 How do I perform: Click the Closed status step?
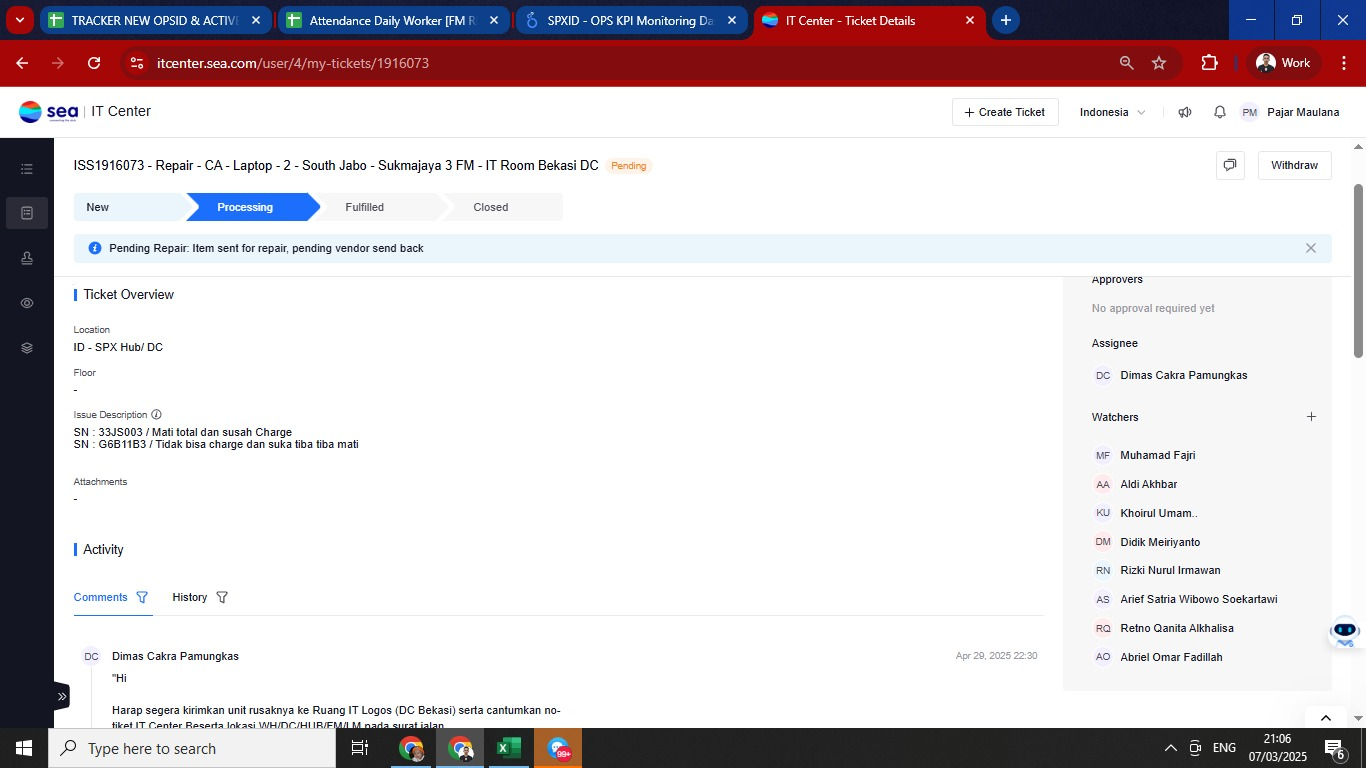[500, 207]
